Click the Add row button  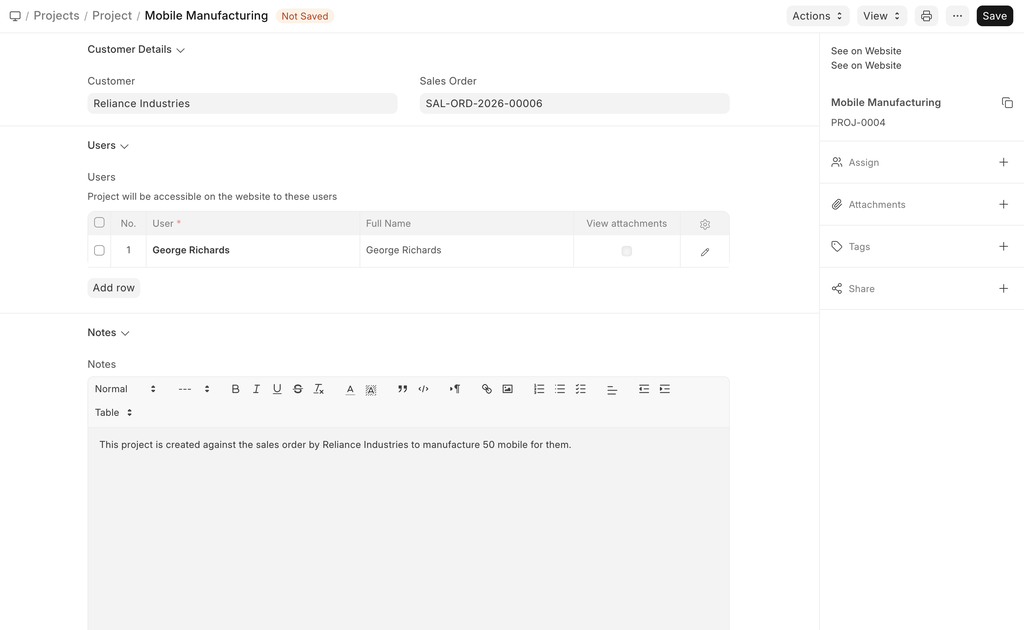click(114, 288)
